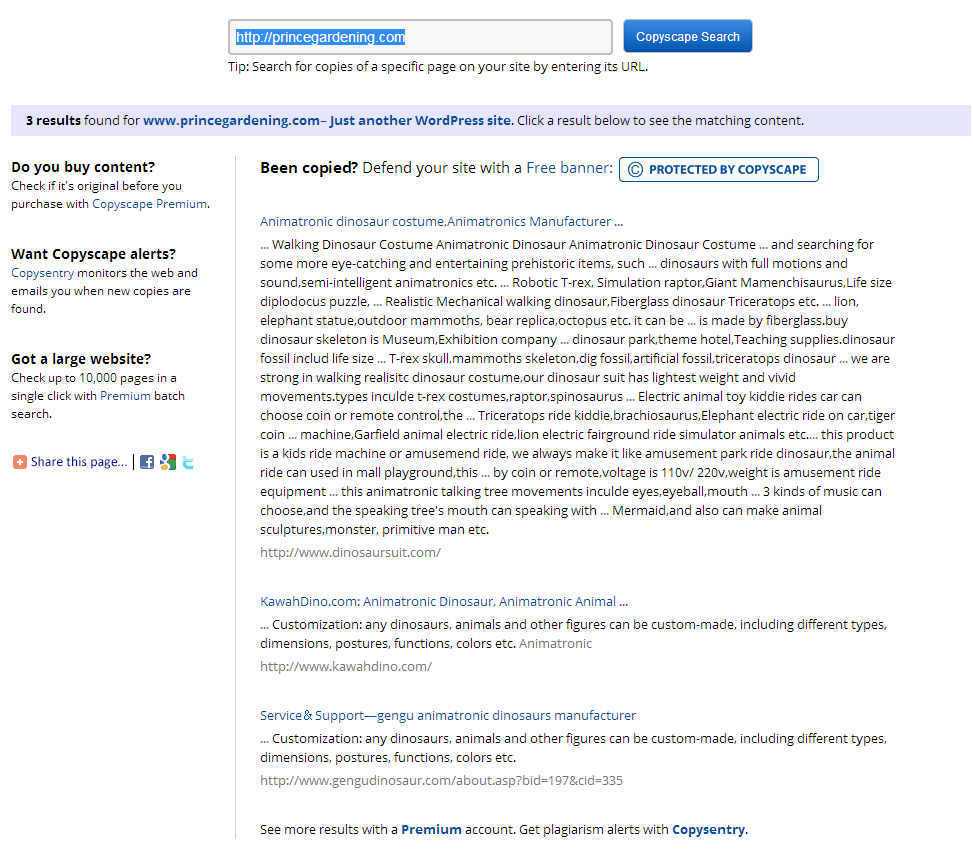The height and width of the screenshot is (853, 973).
Task: Click the URL text http://www.dinosaursuit.com/
Action: (x=350, y=552)
